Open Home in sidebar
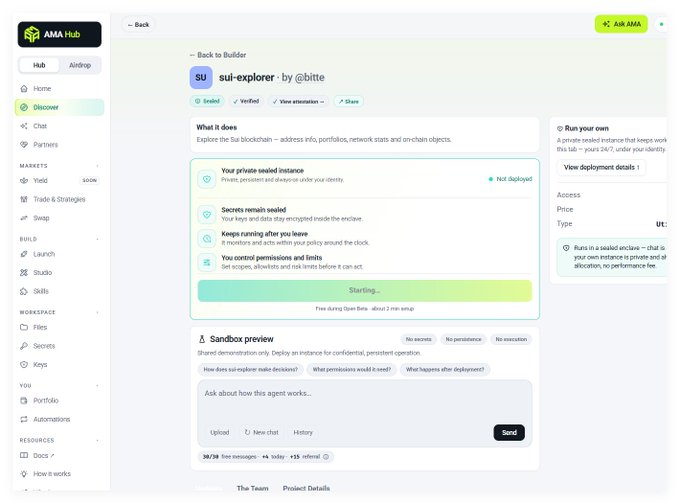This screenshot has height=504, width=680. click(x=42, y=88)
